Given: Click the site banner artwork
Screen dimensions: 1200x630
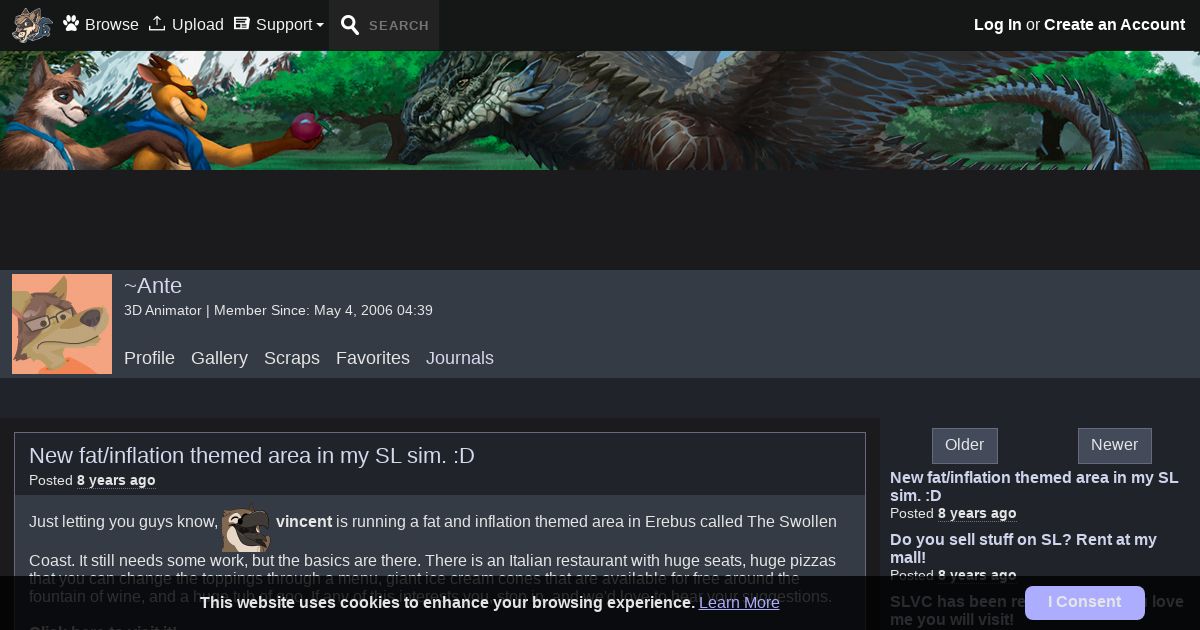Looking at the screenshot, I should pos(600,110).
